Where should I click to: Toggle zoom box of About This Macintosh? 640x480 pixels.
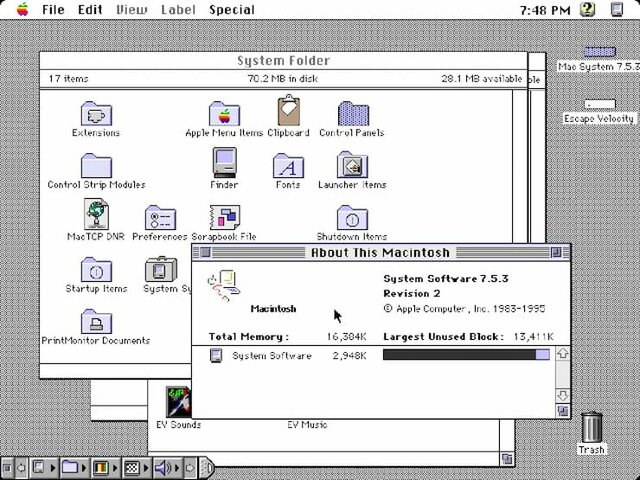coord(556,252)
